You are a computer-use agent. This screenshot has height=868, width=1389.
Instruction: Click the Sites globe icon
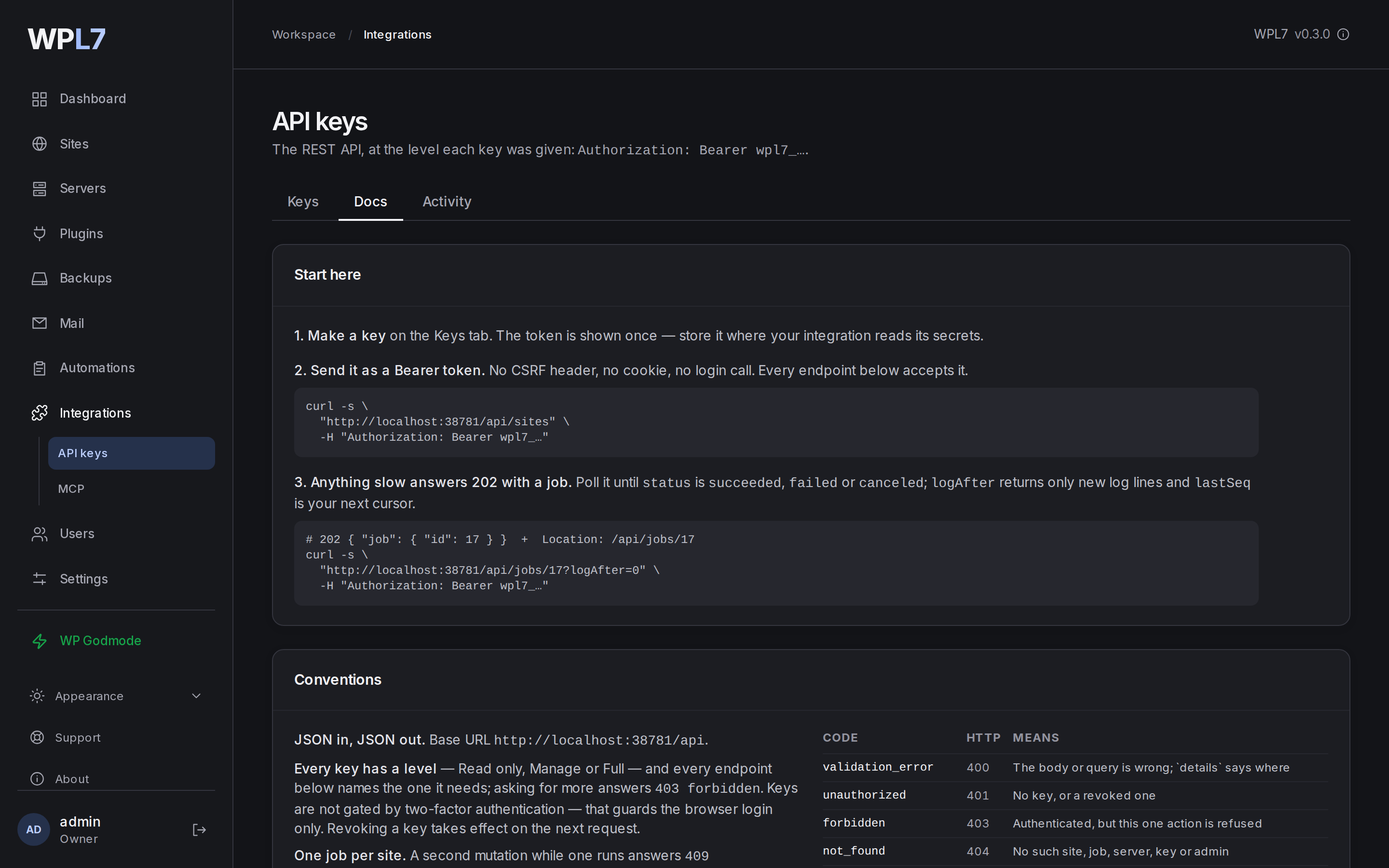click(x=39, y=144)
